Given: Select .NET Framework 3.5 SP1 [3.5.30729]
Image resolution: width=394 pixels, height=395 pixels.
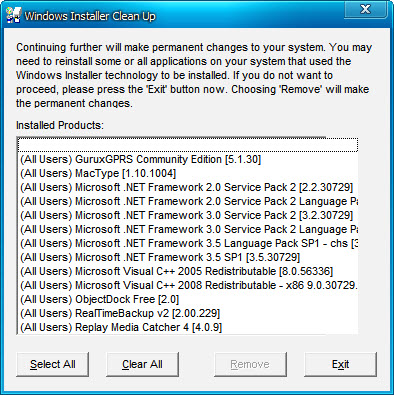Looking at the screenshot, I should pyautogui.click(x=188, y=257).
